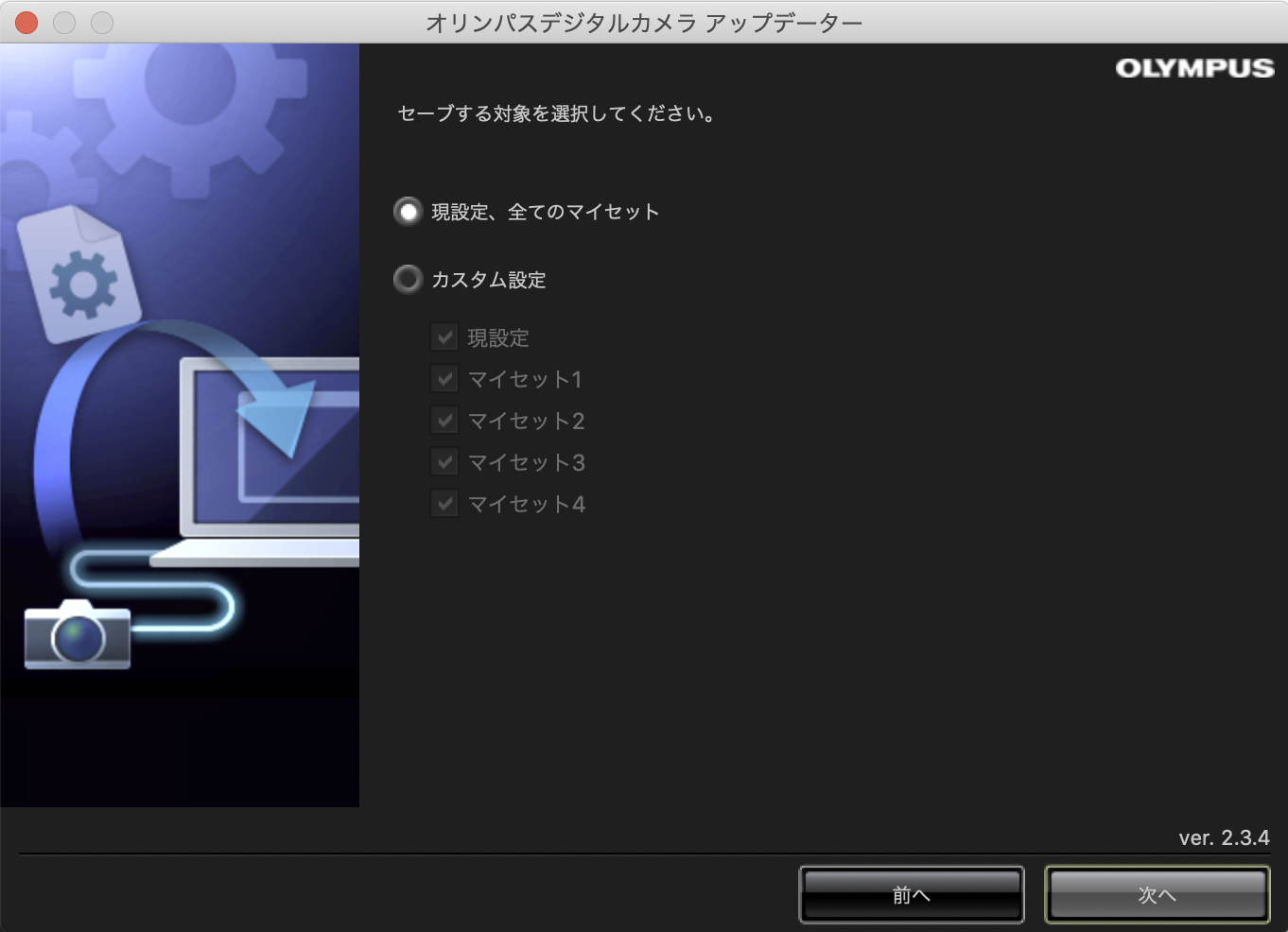Proceed with the 次へ button
This screenshot has height=932, width=1288.
click(x=1157, y=894)
